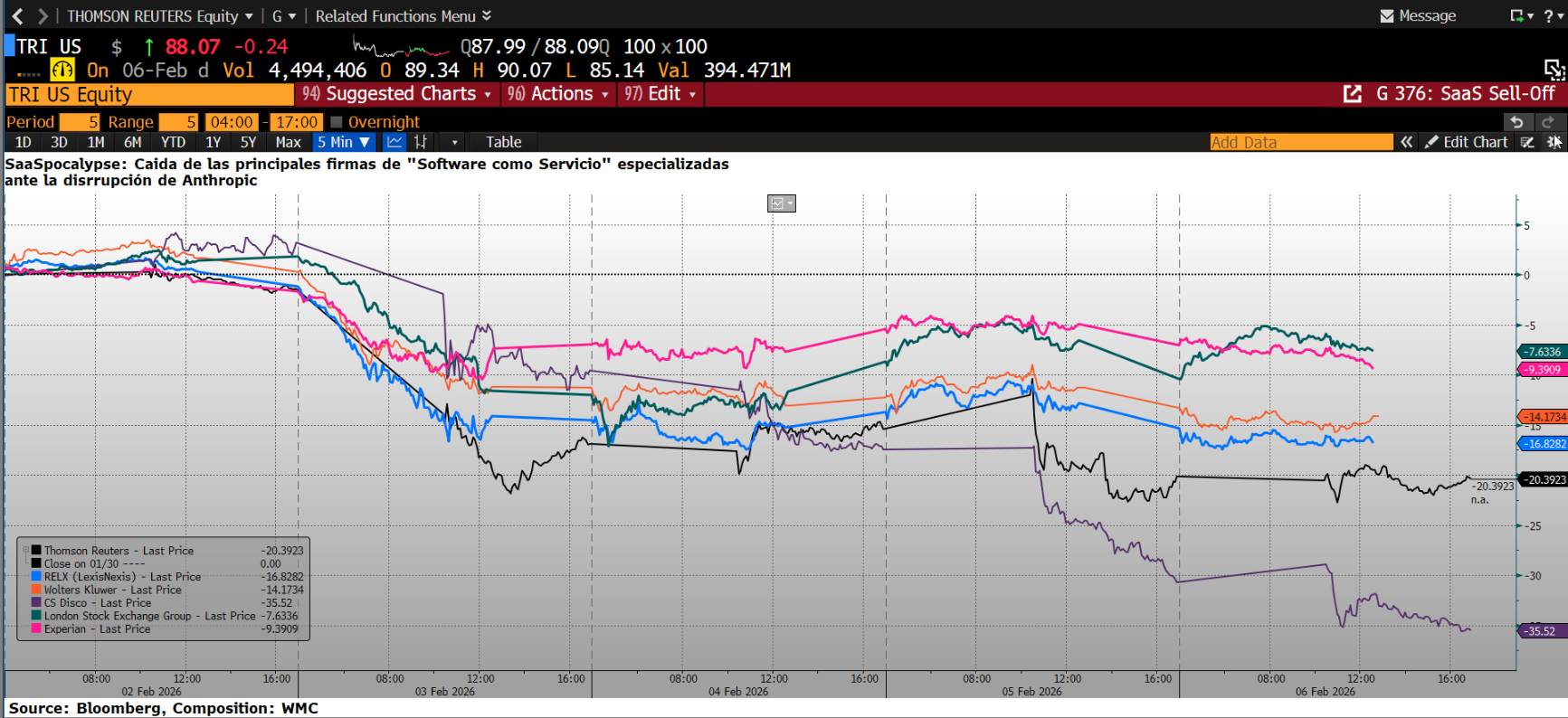Select the 6M range tab

click(x=133, y=142)
